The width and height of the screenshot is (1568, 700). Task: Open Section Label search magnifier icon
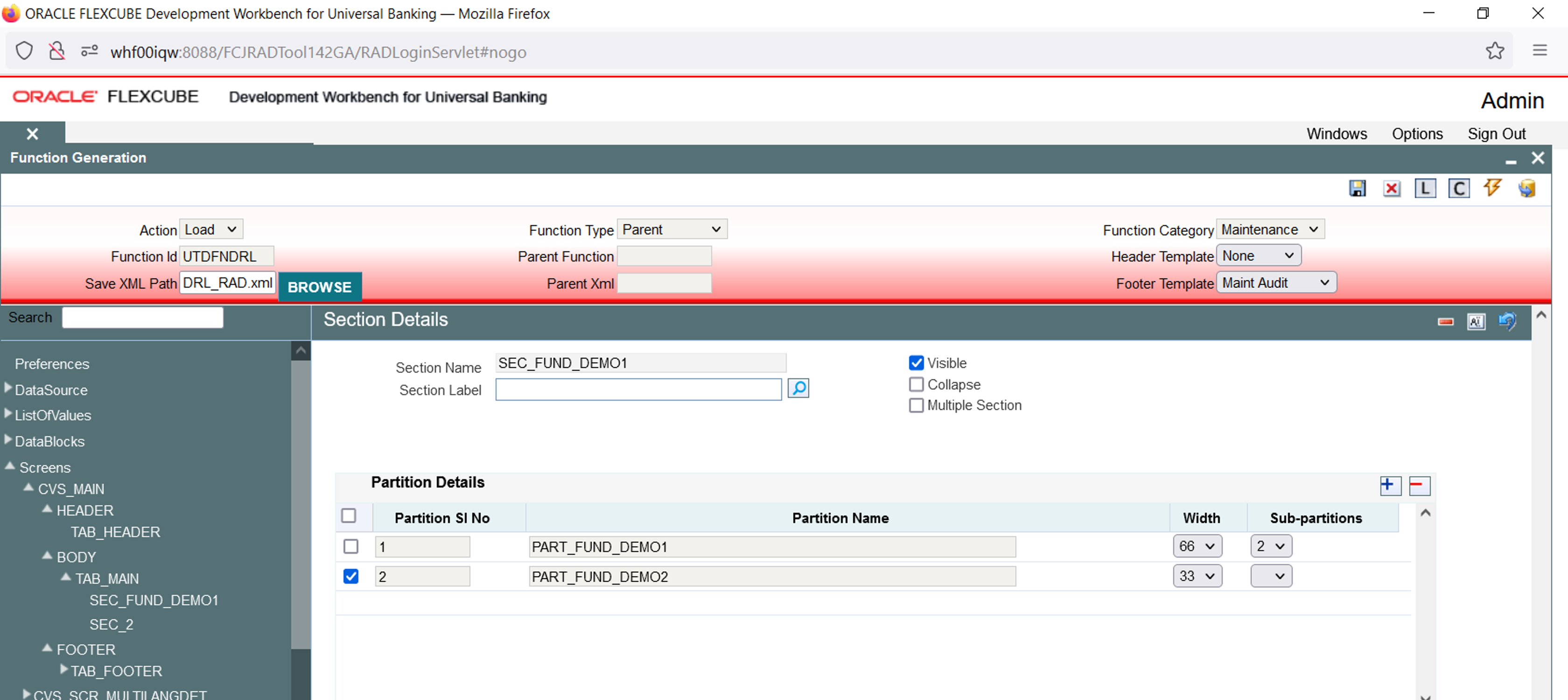tap(798, 388)
